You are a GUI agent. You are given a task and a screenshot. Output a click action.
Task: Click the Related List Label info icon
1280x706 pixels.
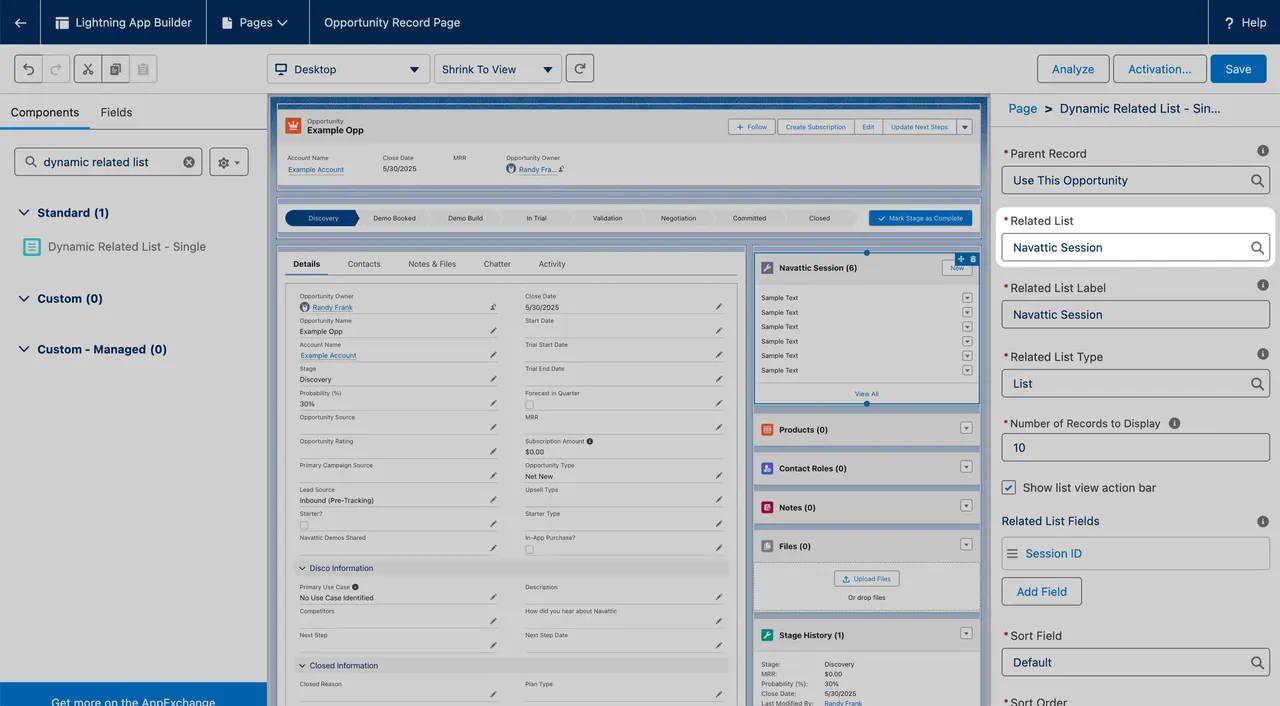point(1263,285)
